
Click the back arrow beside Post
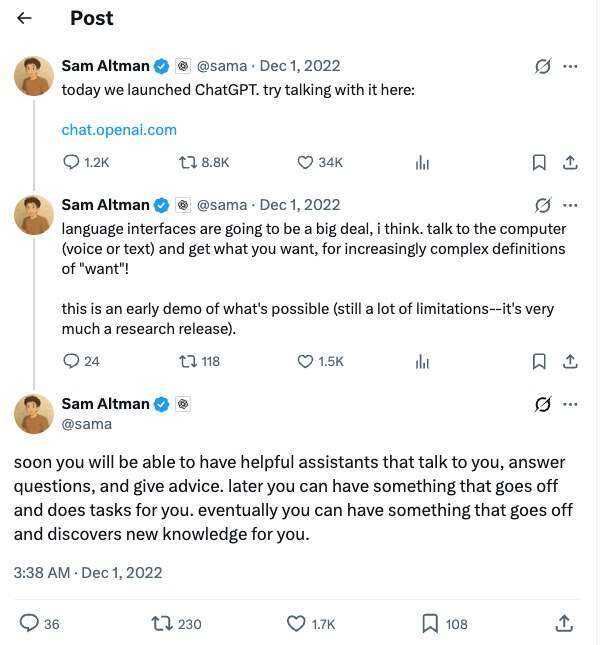pyautogui.click(x=25, y=18)
